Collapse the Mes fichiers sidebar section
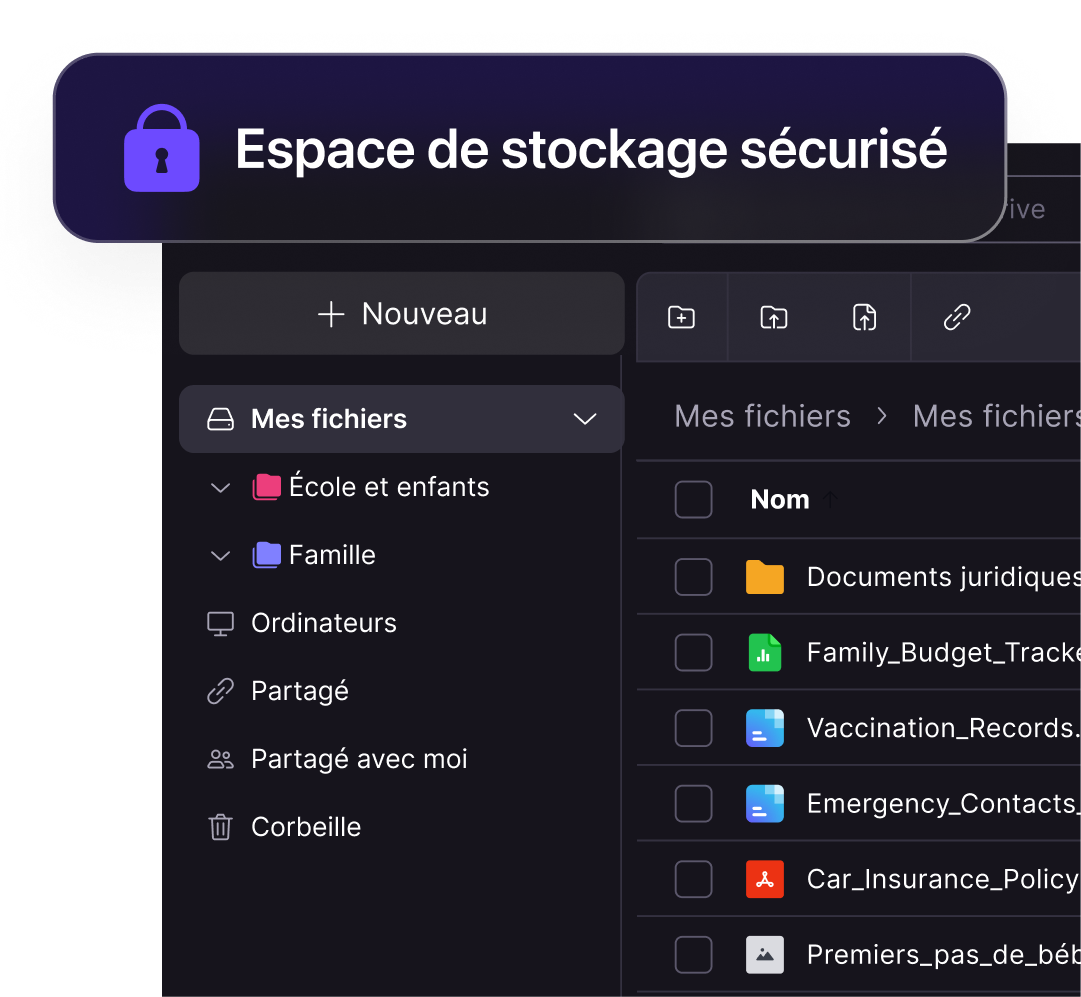Viewport: 1081px width, 997px height. click(585, 419)
